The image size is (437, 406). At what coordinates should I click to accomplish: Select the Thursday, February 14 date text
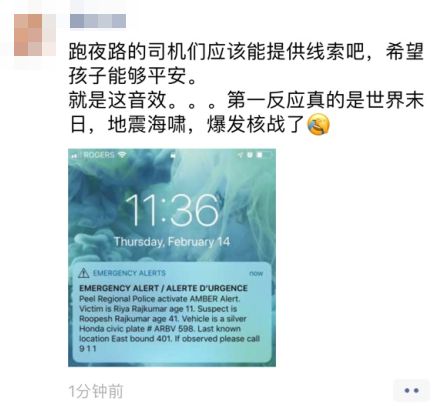point(172,242)
